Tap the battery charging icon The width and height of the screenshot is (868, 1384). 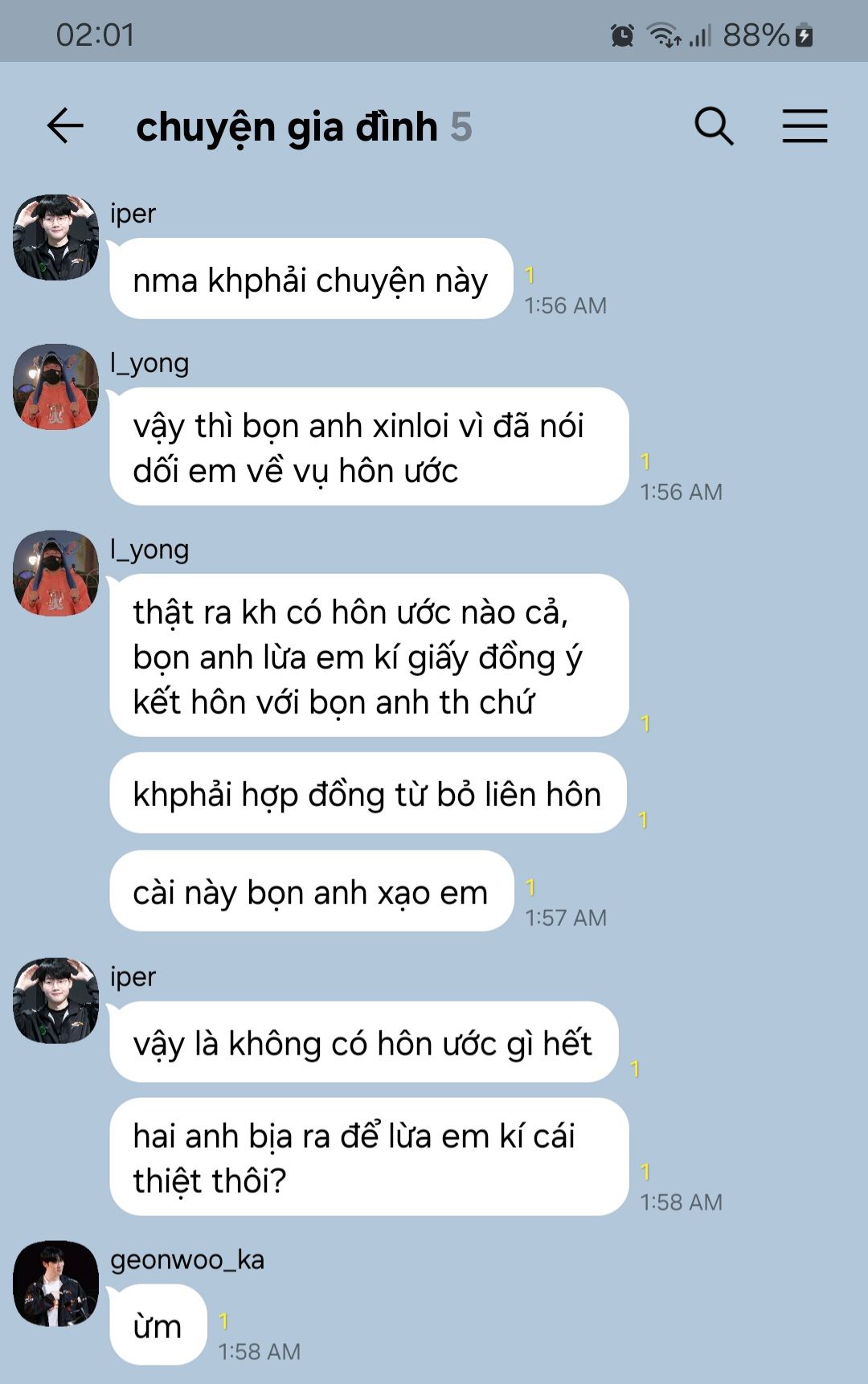804,35
